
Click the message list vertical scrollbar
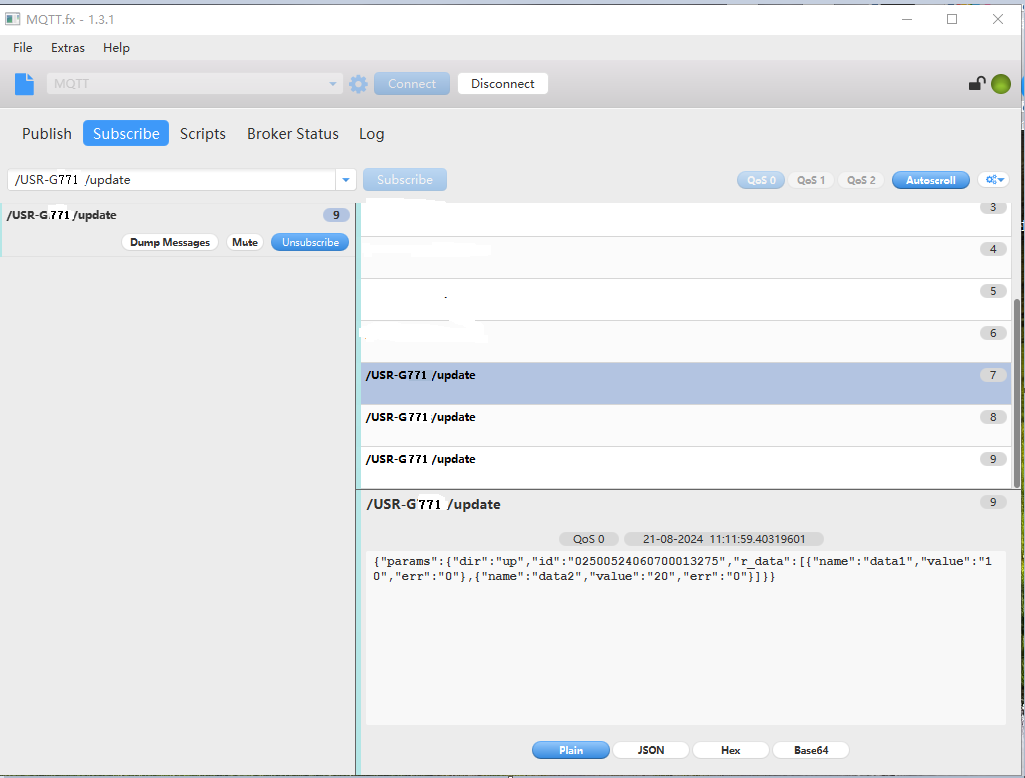coord(1017,380)
